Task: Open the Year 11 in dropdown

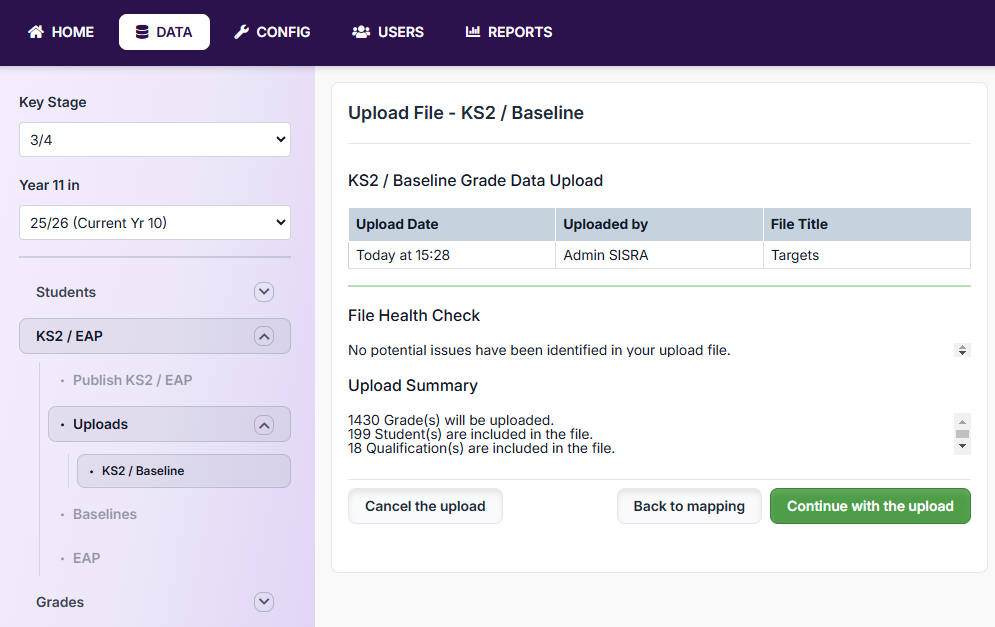Action: click(x=155, y=223)
